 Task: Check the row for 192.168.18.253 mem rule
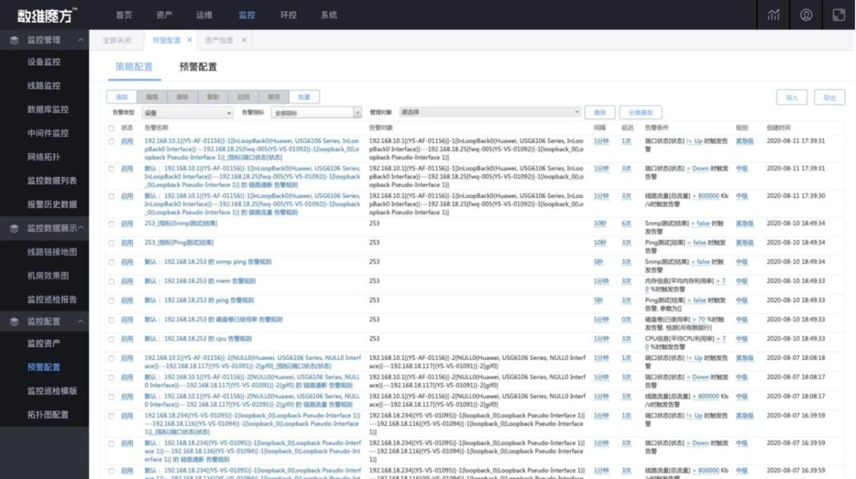tap(111, 281)
